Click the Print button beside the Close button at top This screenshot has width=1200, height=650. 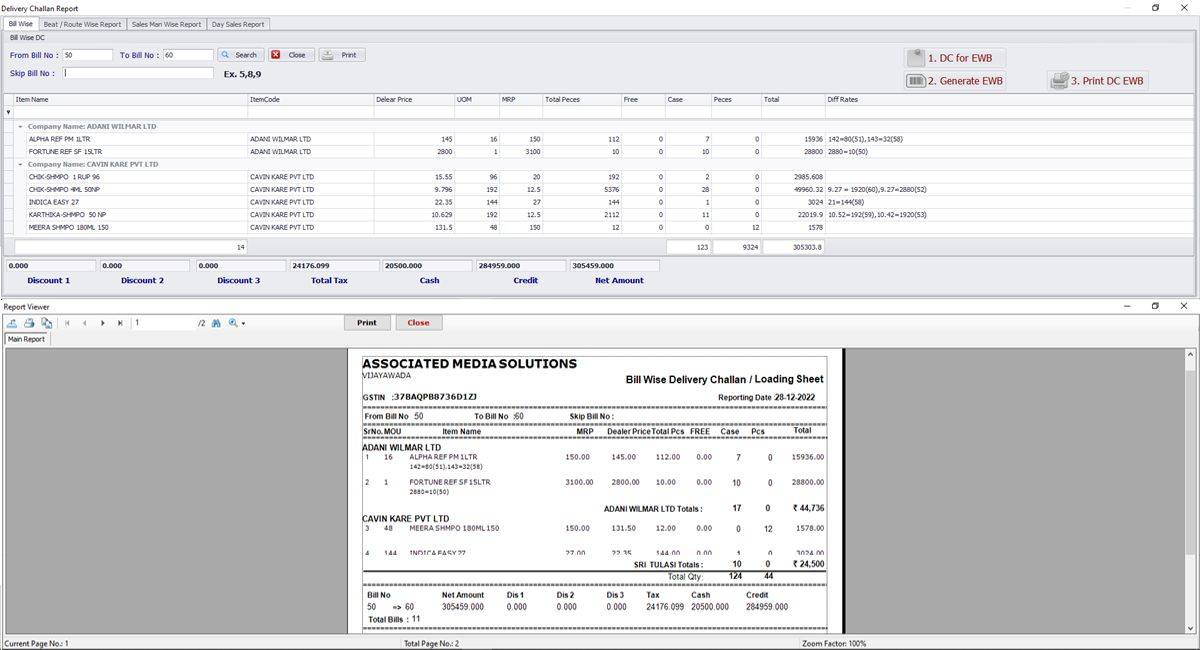click(342, 55)
